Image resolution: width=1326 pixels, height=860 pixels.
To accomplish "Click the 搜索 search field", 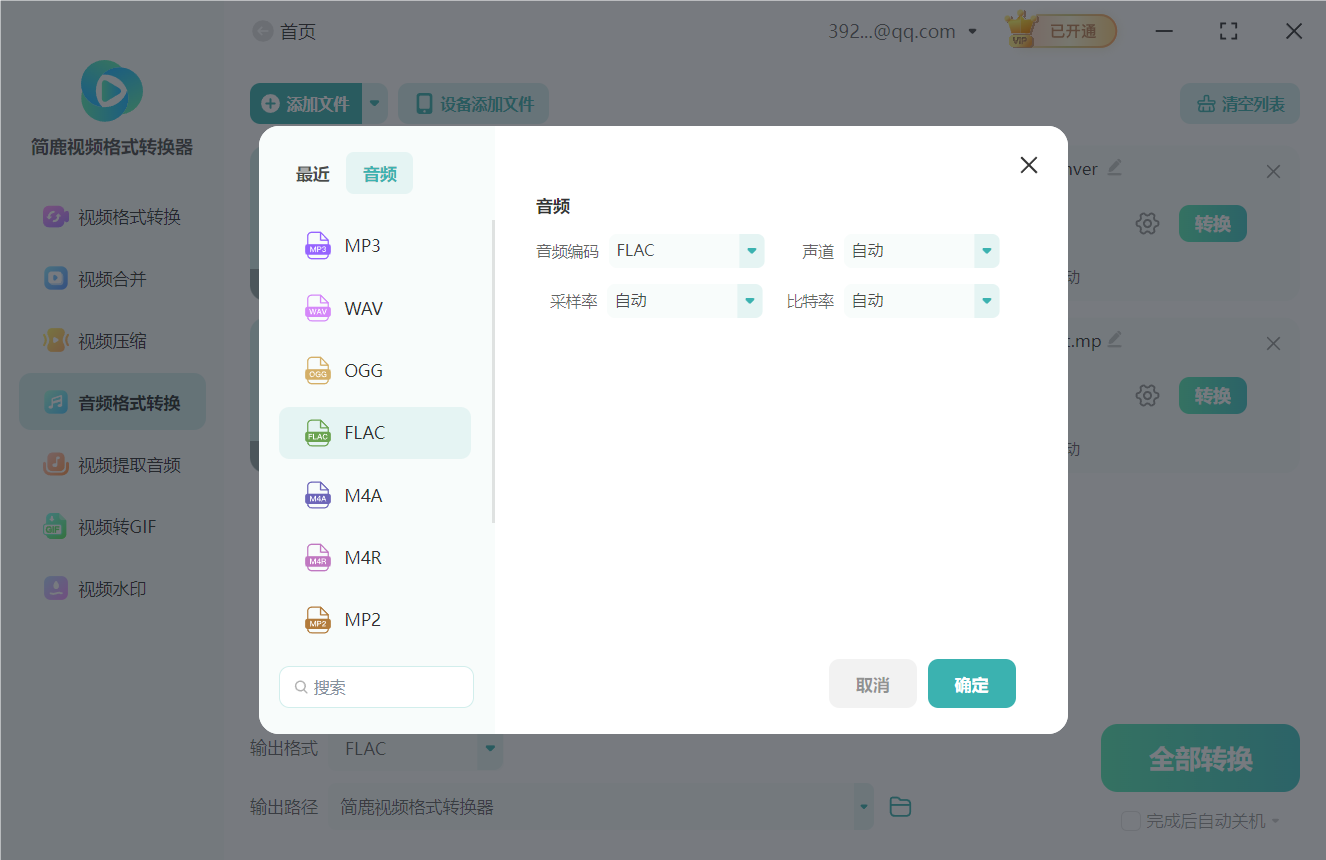I will [x=376, y=687].
